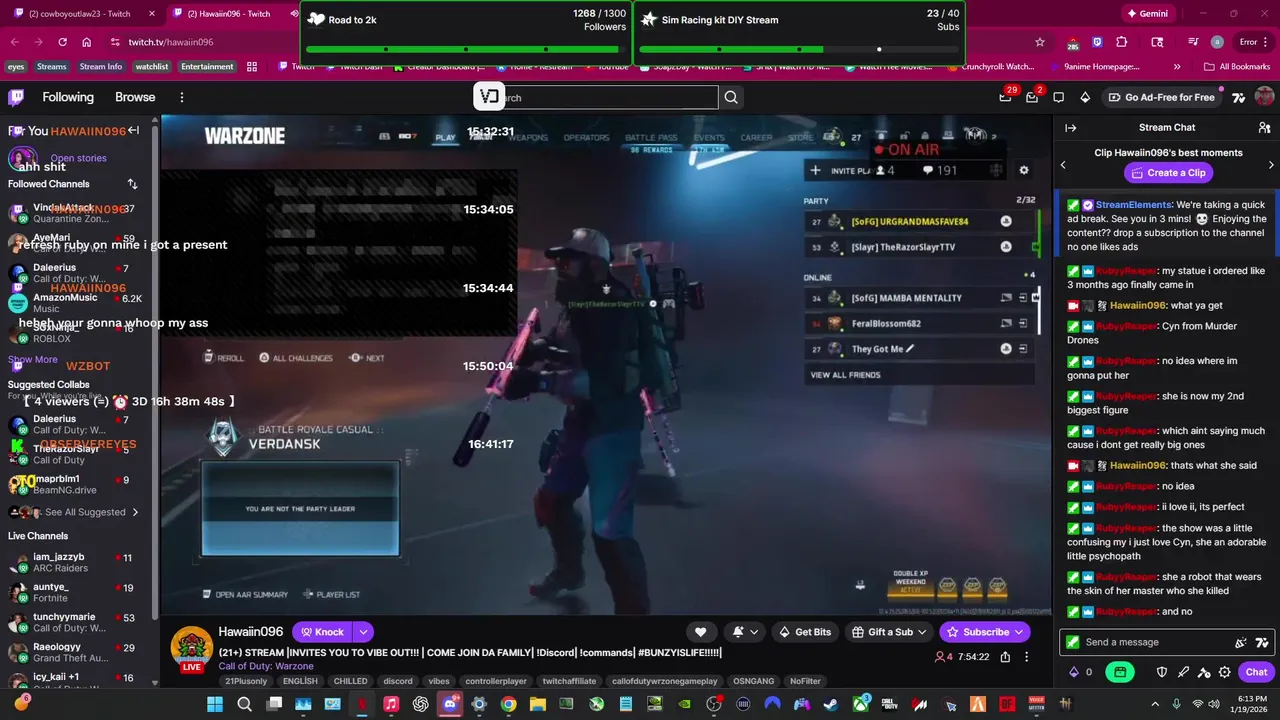Image resolution: width=1280 pixels, height=720 pixels.
Task: Open the Twitch notifications inbox with 2 badge
Action: coord(1032,97)
